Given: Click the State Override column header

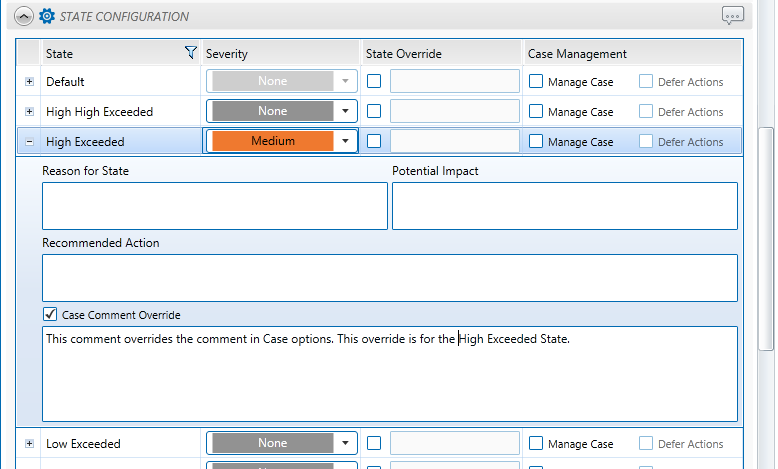Looking at the screenshot, I should 442,53.
